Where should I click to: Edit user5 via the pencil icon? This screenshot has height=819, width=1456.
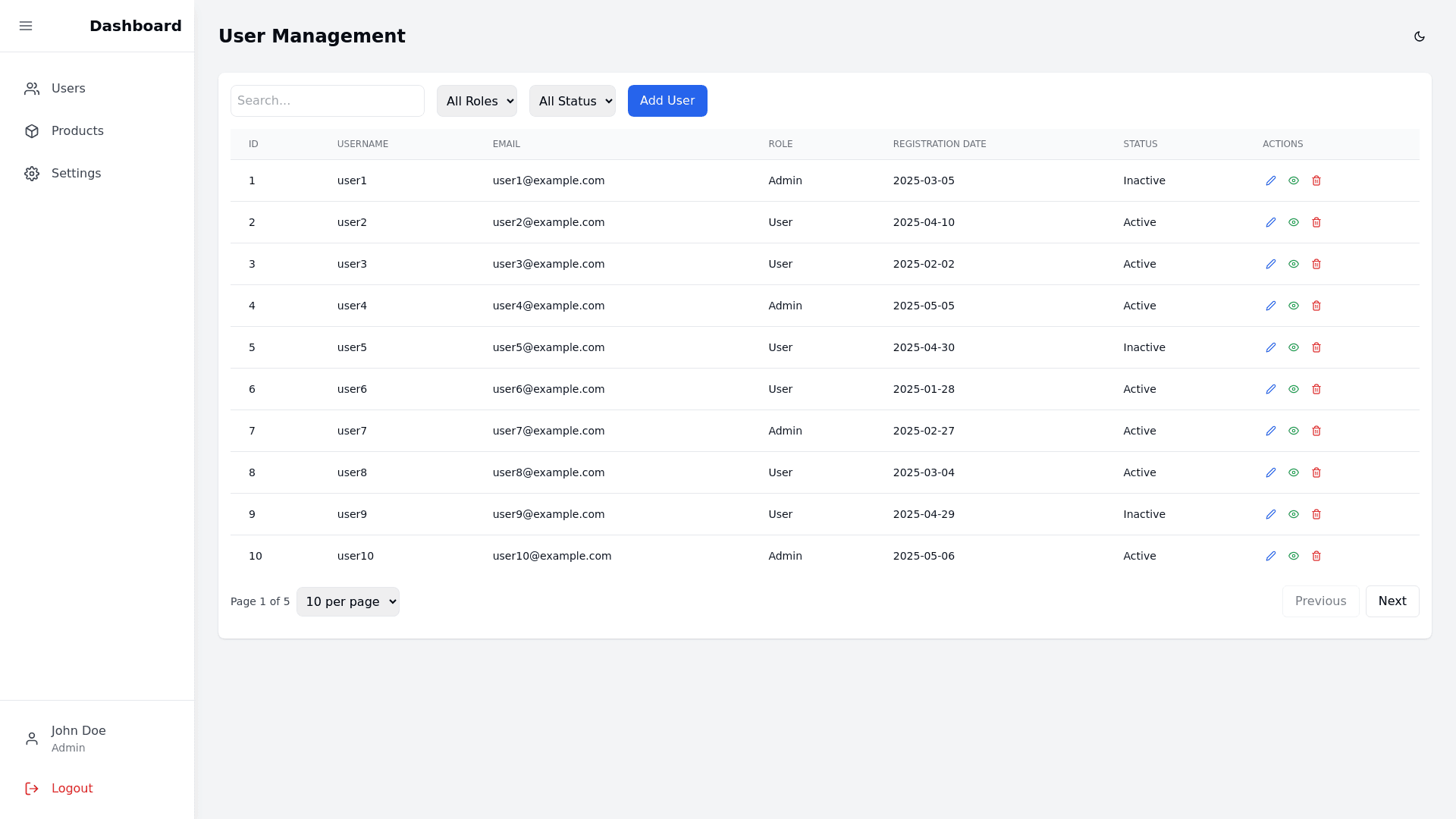(1271, 347)
